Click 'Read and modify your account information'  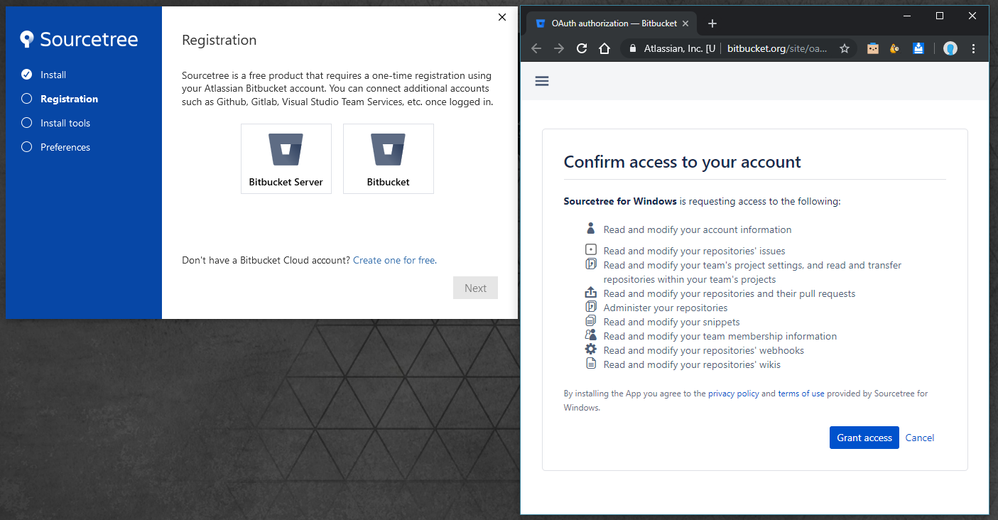(698, 230)
